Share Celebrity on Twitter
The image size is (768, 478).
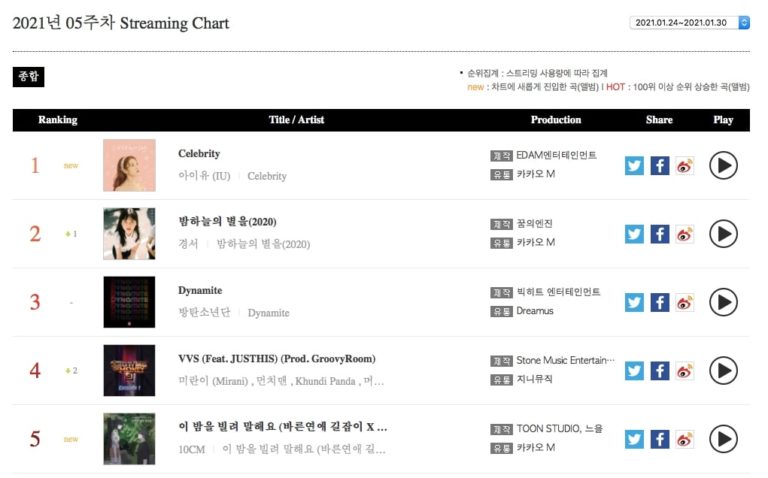click(x=634, y=165)
